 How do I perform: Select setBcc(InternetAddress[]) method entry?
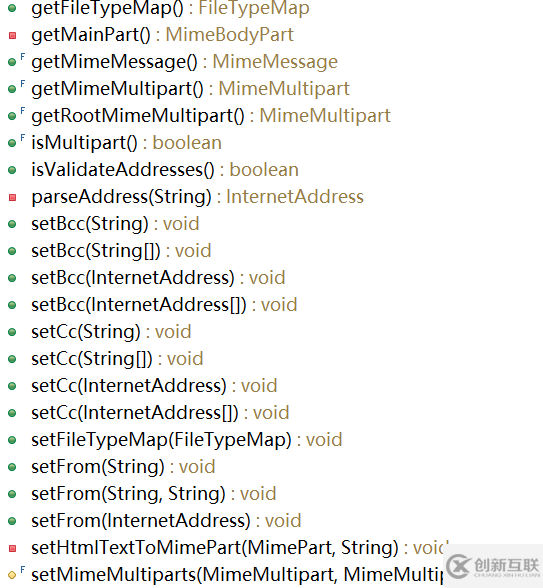164,305
